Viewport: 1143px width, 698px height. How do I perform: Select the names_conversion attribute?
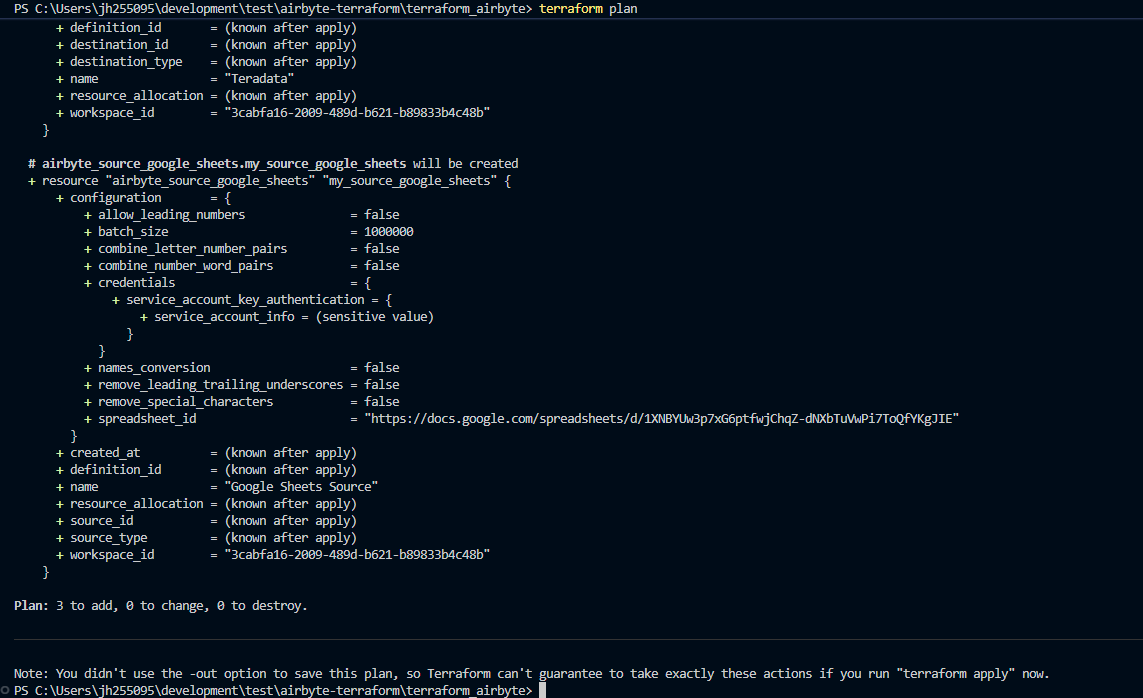[154, 368]
